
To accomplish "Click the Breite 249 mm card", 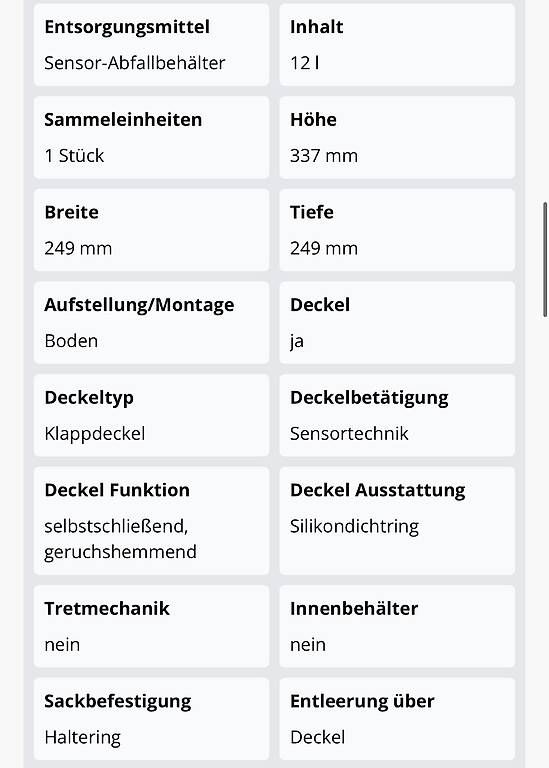I will (x=151, y=230).
